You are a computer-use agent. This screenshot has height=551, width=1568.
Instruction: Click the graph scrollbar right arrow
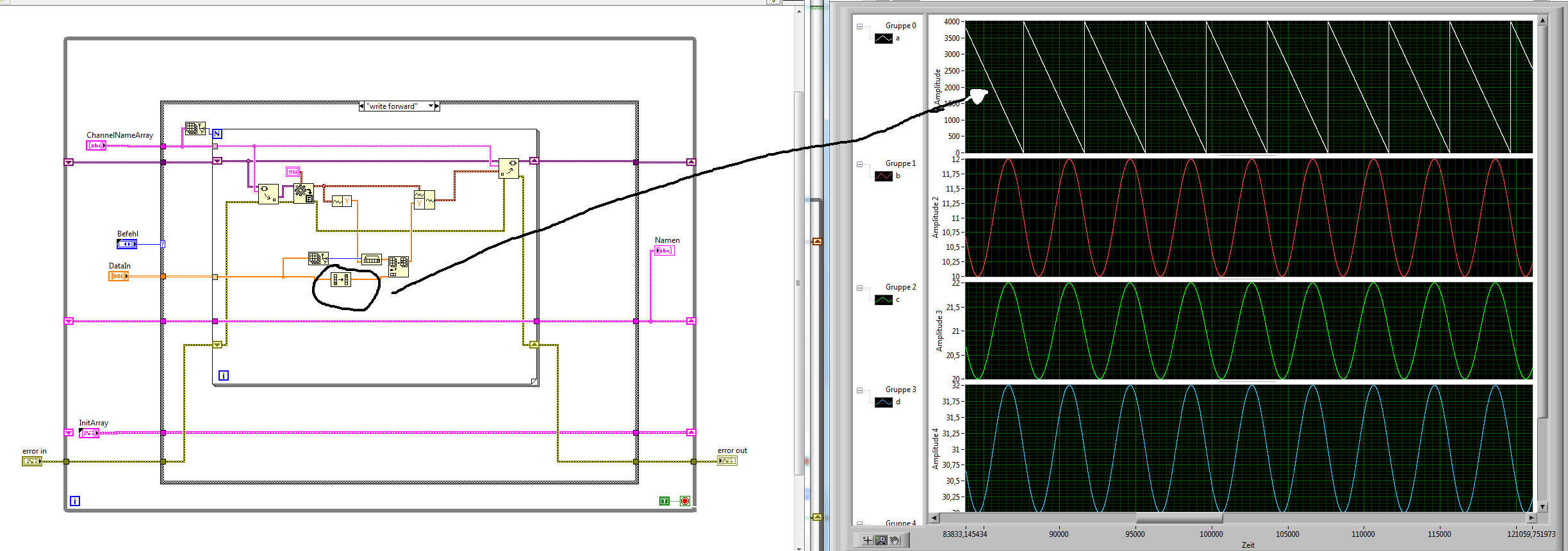point(1531,518)
